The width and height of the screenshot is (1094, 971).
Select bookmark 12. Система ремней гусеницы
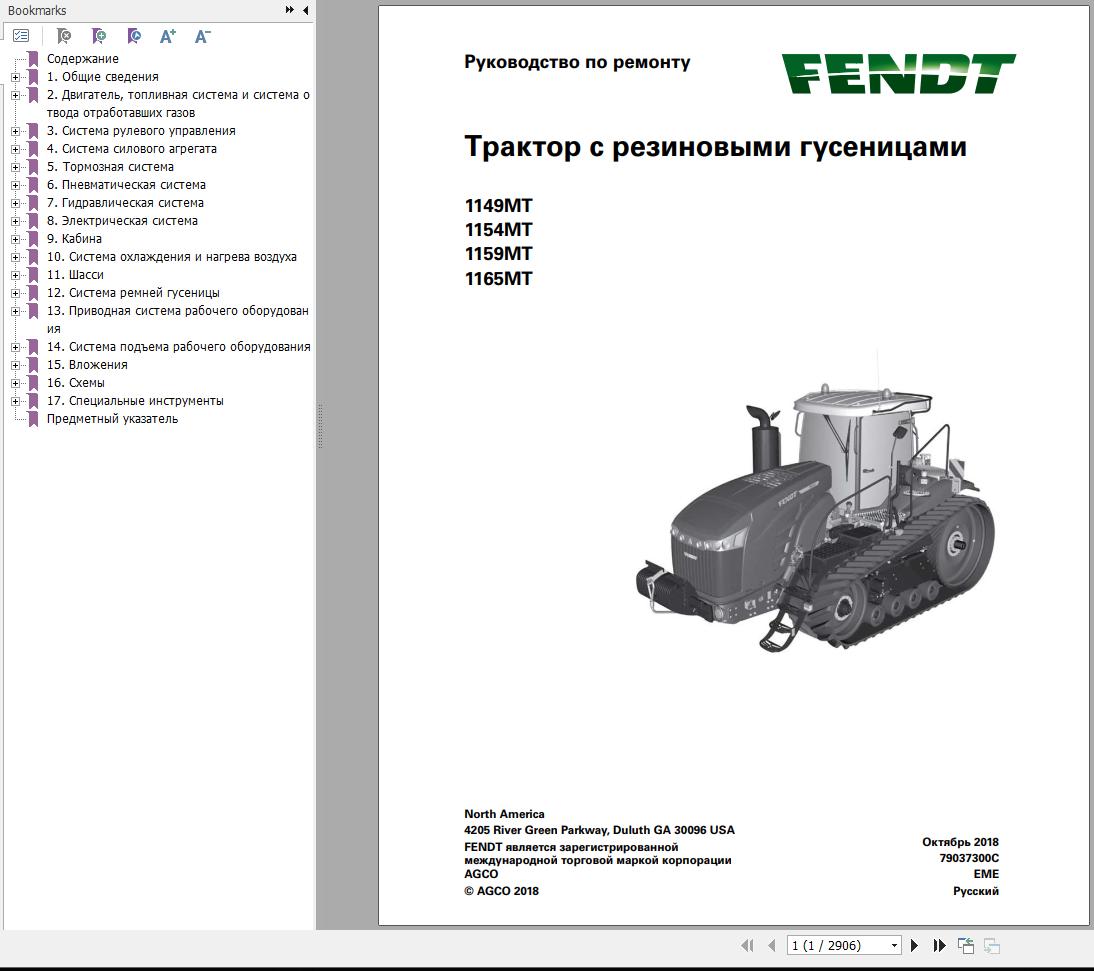tap(133, 293)
